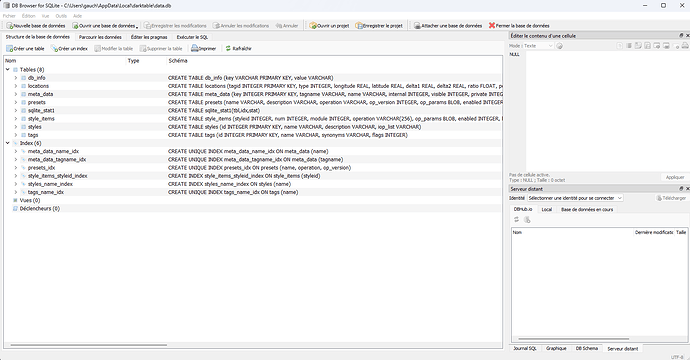Open the Fichier menu

click(9, 16)
